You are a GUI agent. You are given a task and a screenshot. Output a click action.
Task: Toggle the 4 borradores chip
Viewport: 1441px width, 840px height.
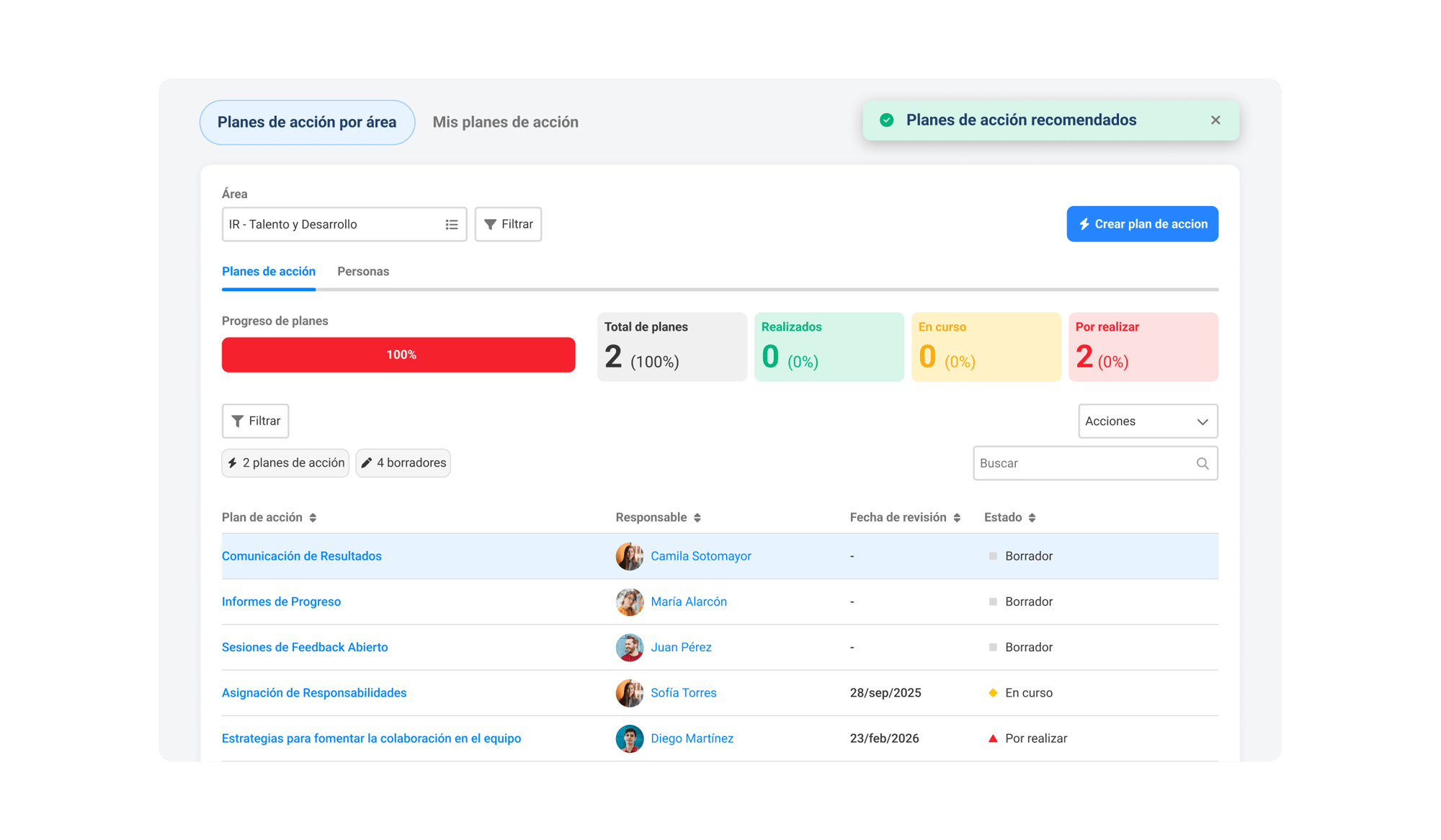point(403,463)
